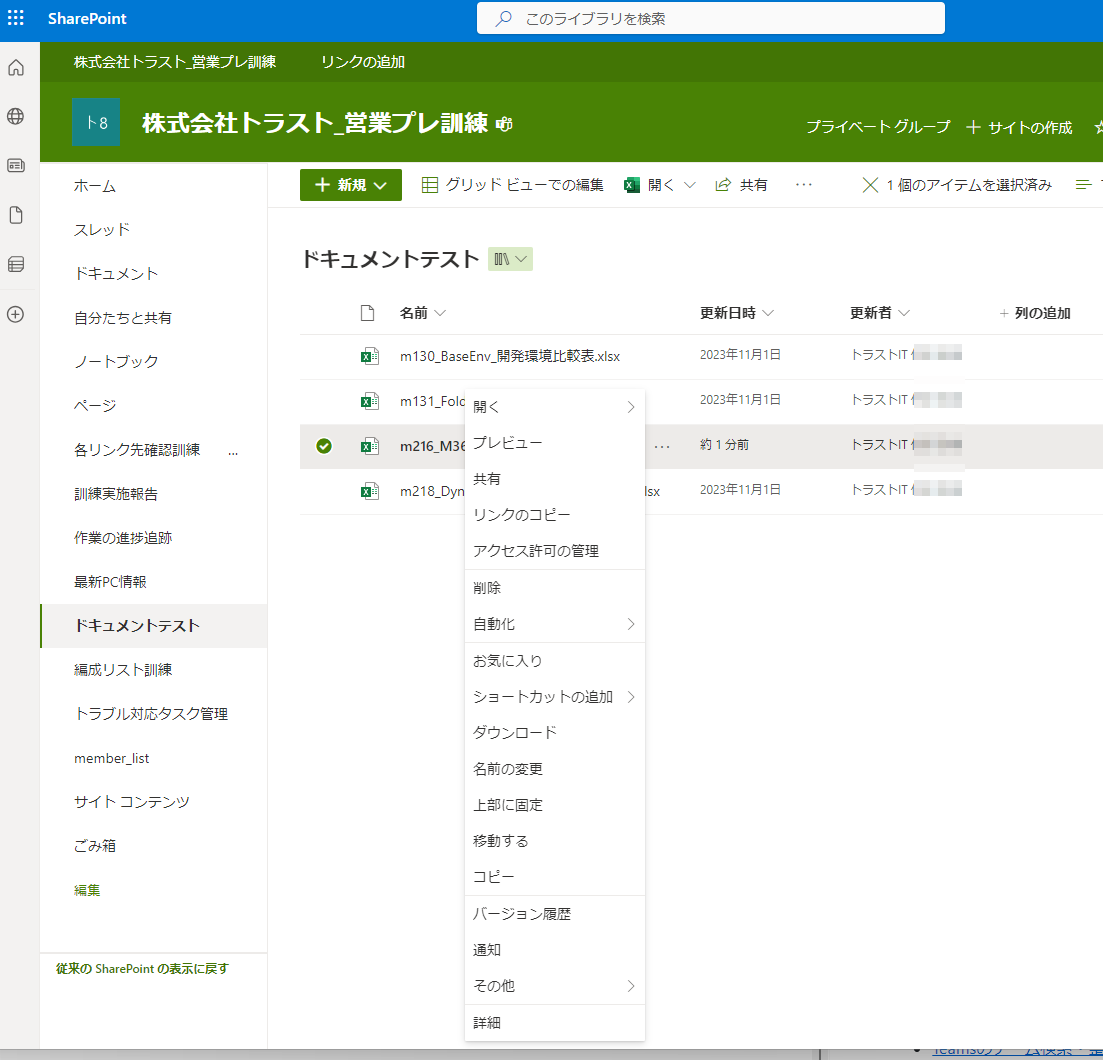Open My sites globe icon in left rail
The width and height of the screenshot is (1103, 1060).
pos(15,116)
